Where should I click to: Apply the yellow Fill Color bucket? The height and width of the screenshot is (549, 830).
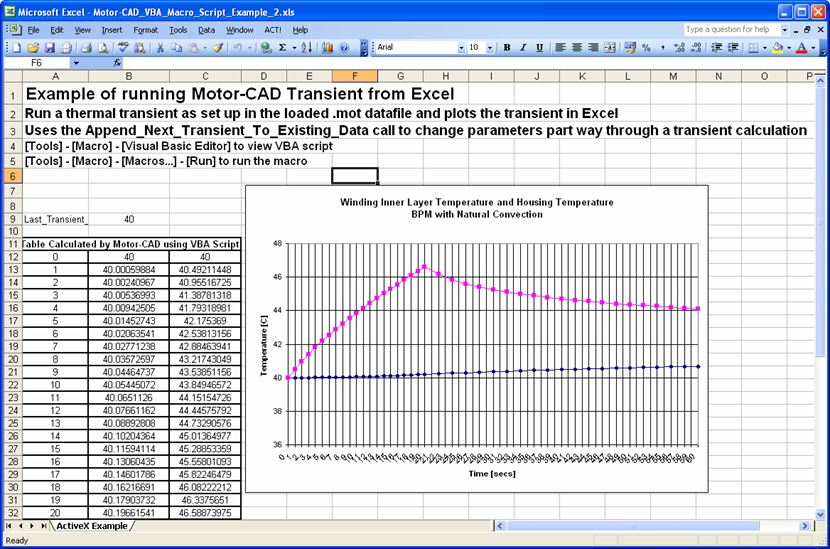click(x=778, y=48)
